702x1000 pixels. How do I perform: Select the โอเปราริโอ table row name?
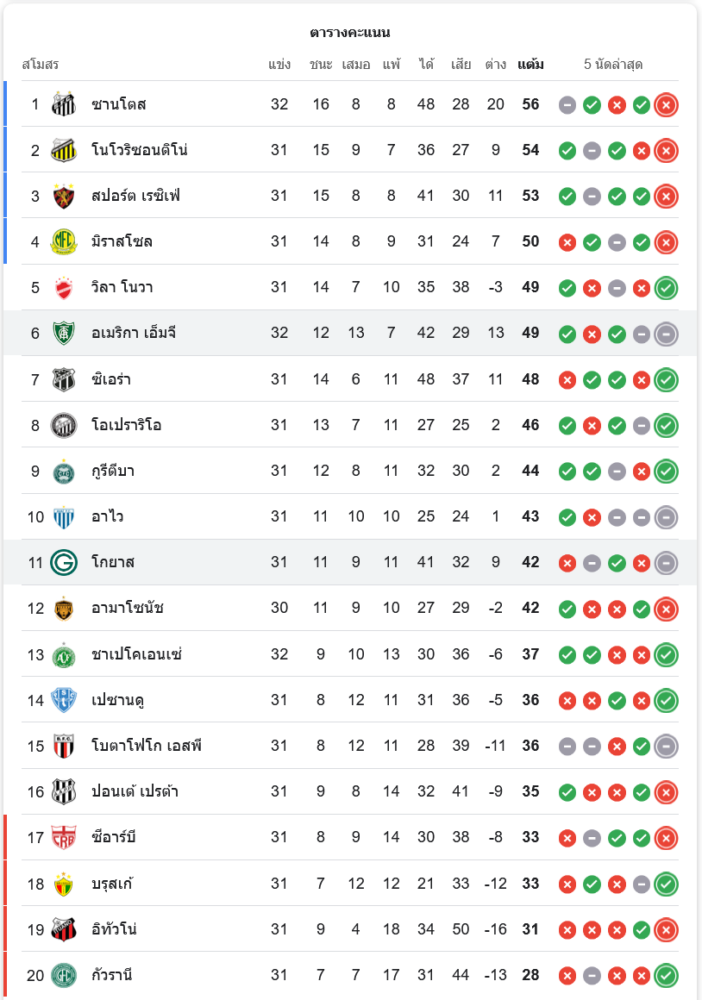126,425
